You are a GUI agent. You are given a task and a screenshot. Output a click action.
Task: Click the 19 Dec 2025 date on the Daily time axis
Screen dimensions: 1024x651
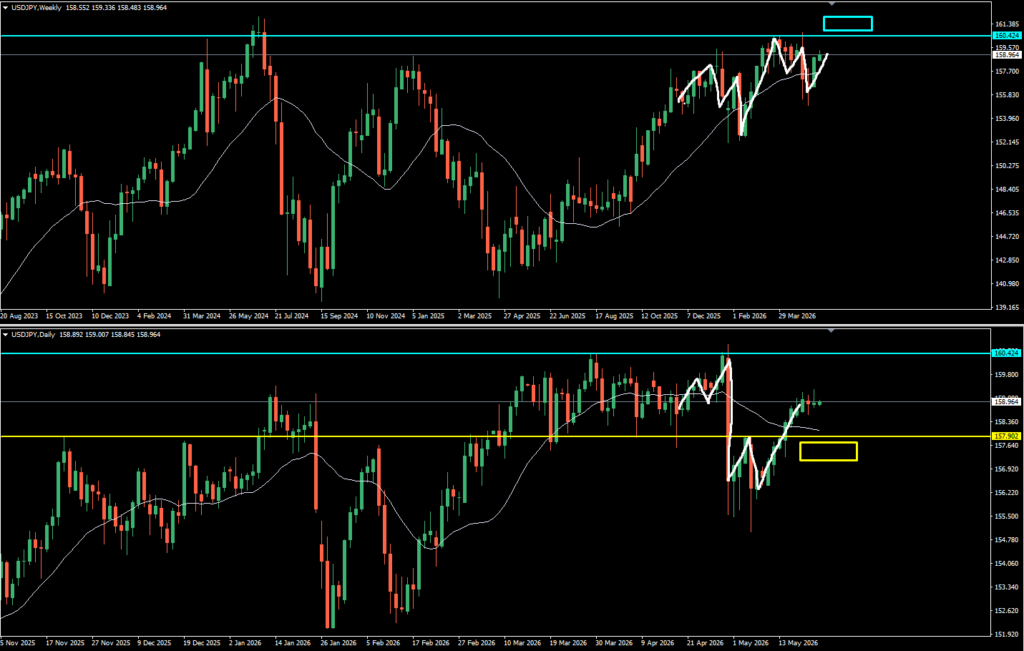click(x=202, y=642)
